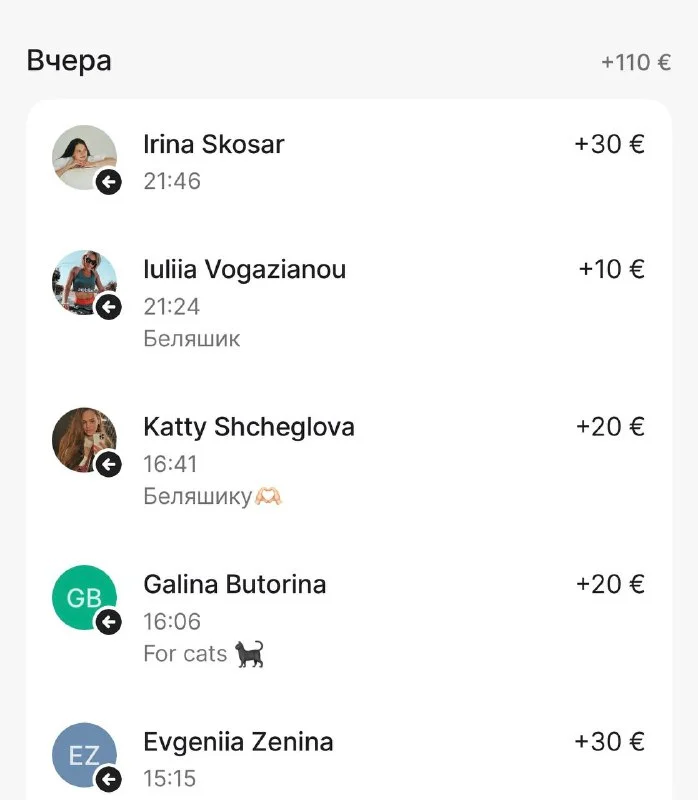The height and width of the screenshot is (800, 698).
Task: Click incoming arrow badge on Irina's avatar
Action: [x=108, y=182]
